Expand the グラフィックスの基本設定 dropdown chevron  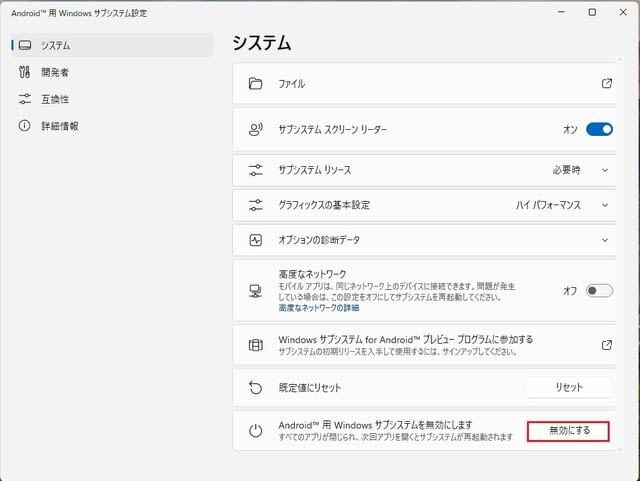[605, 205]
